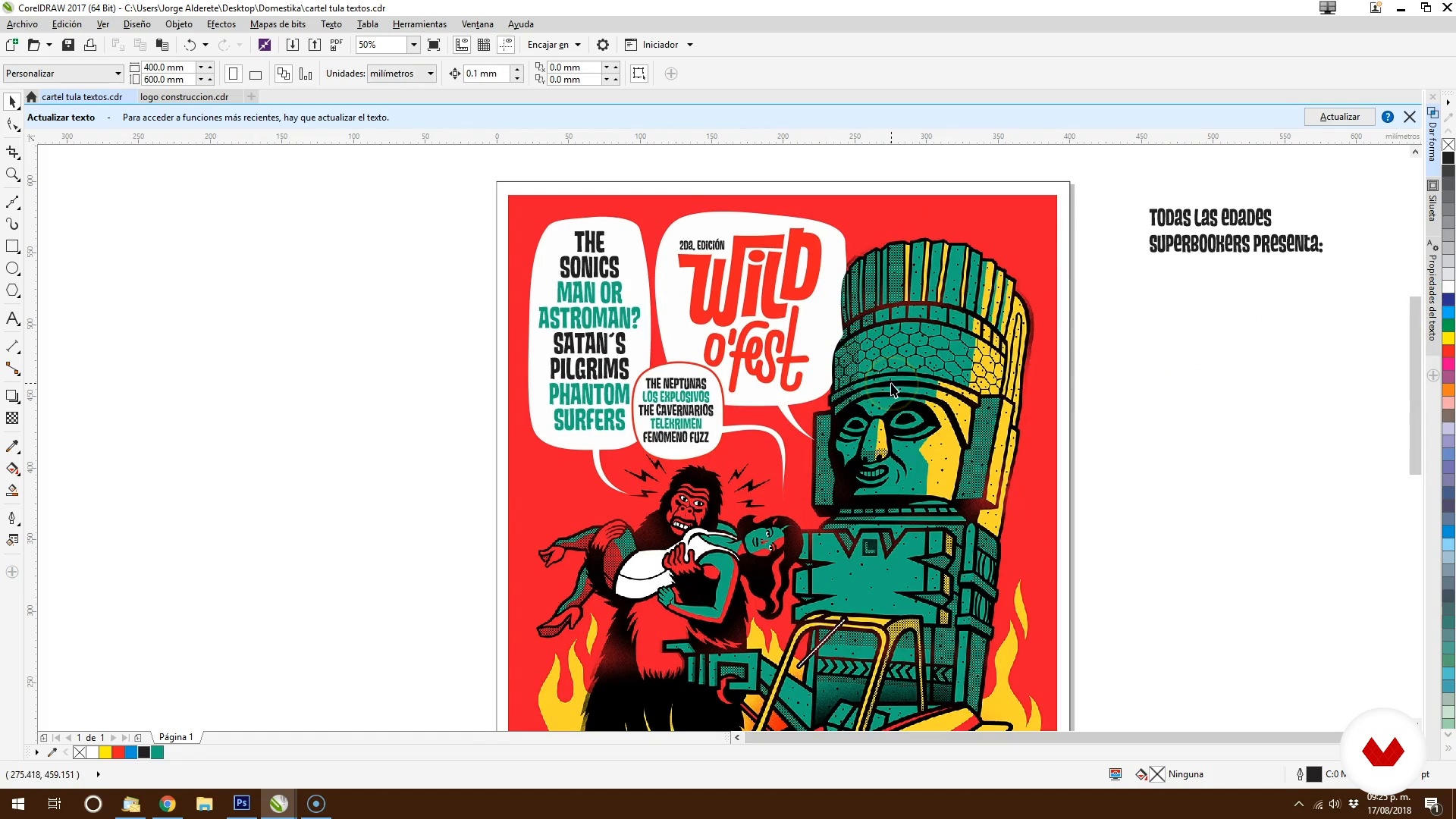
Task: Pick the yellow swatch in document palette
Action: [x=105, y=752]
